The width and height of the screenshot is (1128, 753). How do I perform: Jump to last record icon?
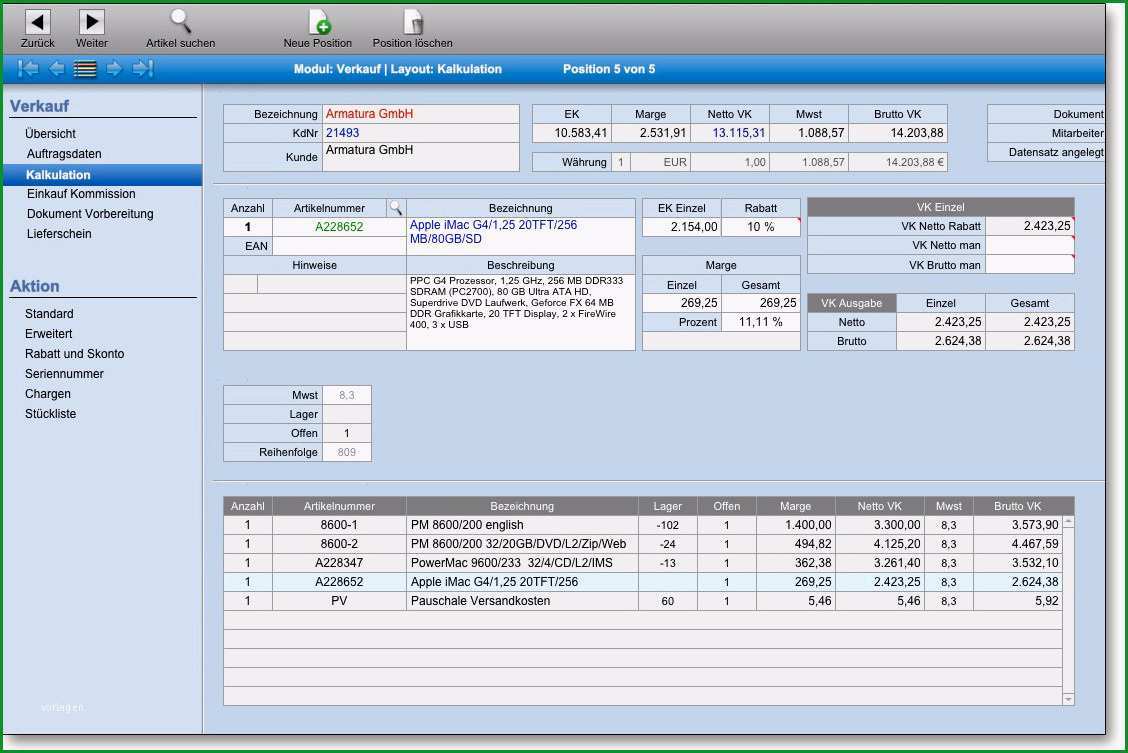click(x=142, y=68)
